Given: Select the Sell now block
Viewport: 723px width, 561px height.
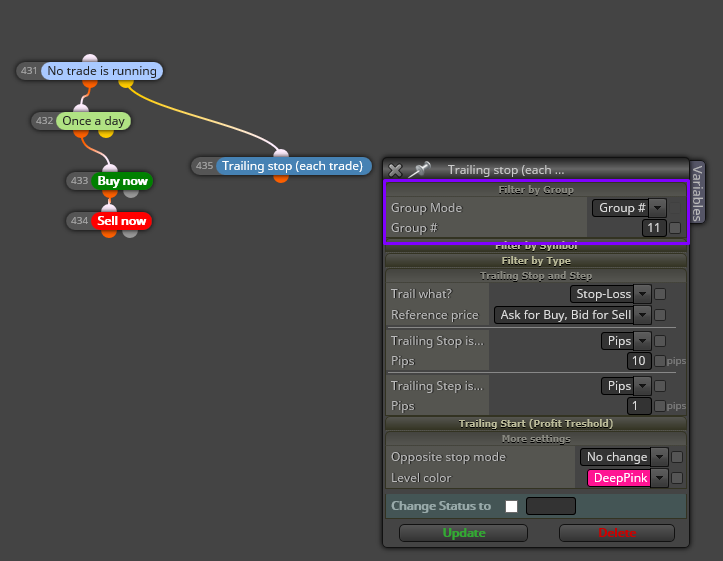Looking at the screenshot, I should [122, 221].
